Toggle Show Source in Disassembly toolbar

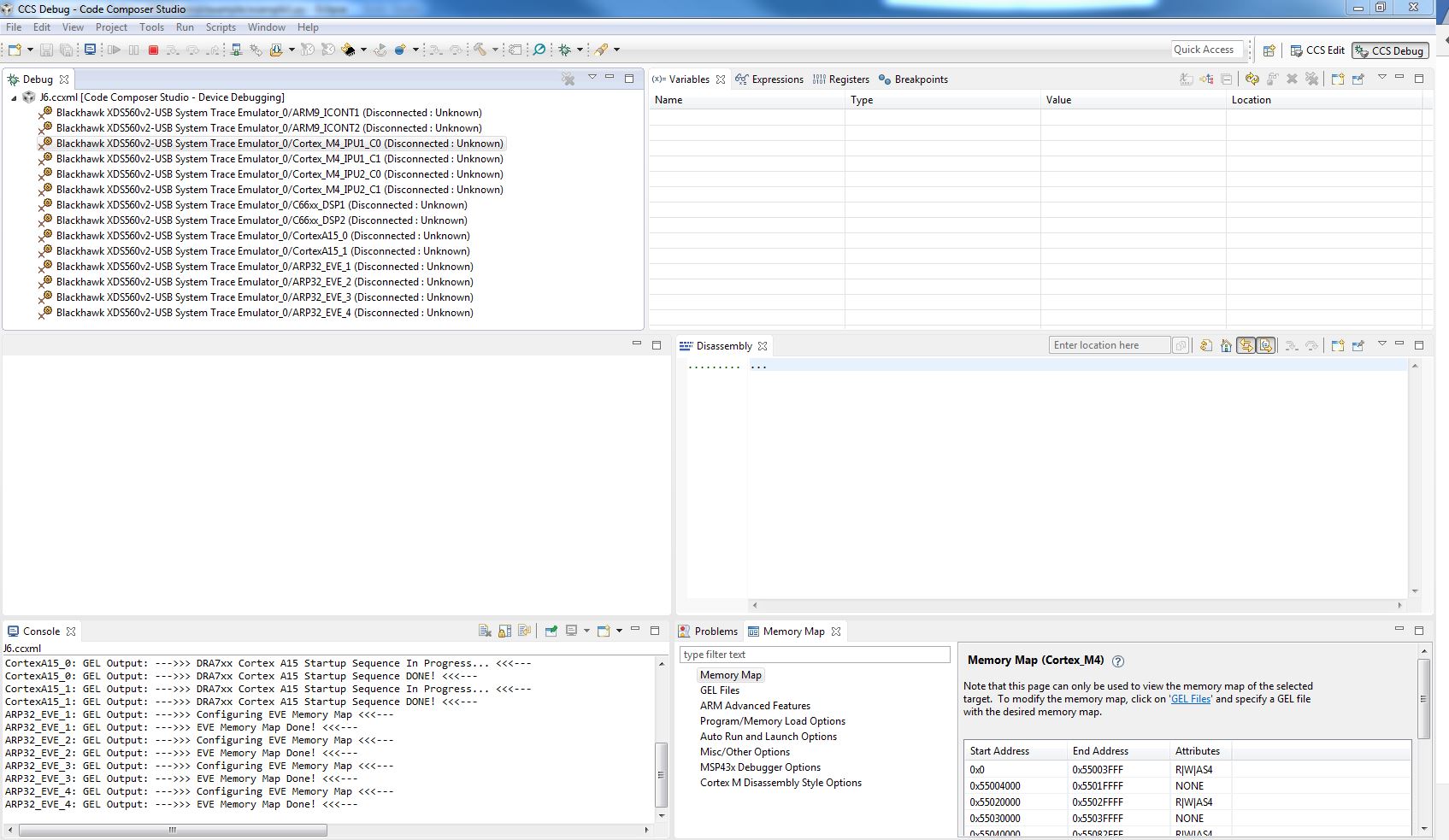tap(1266, 345)
